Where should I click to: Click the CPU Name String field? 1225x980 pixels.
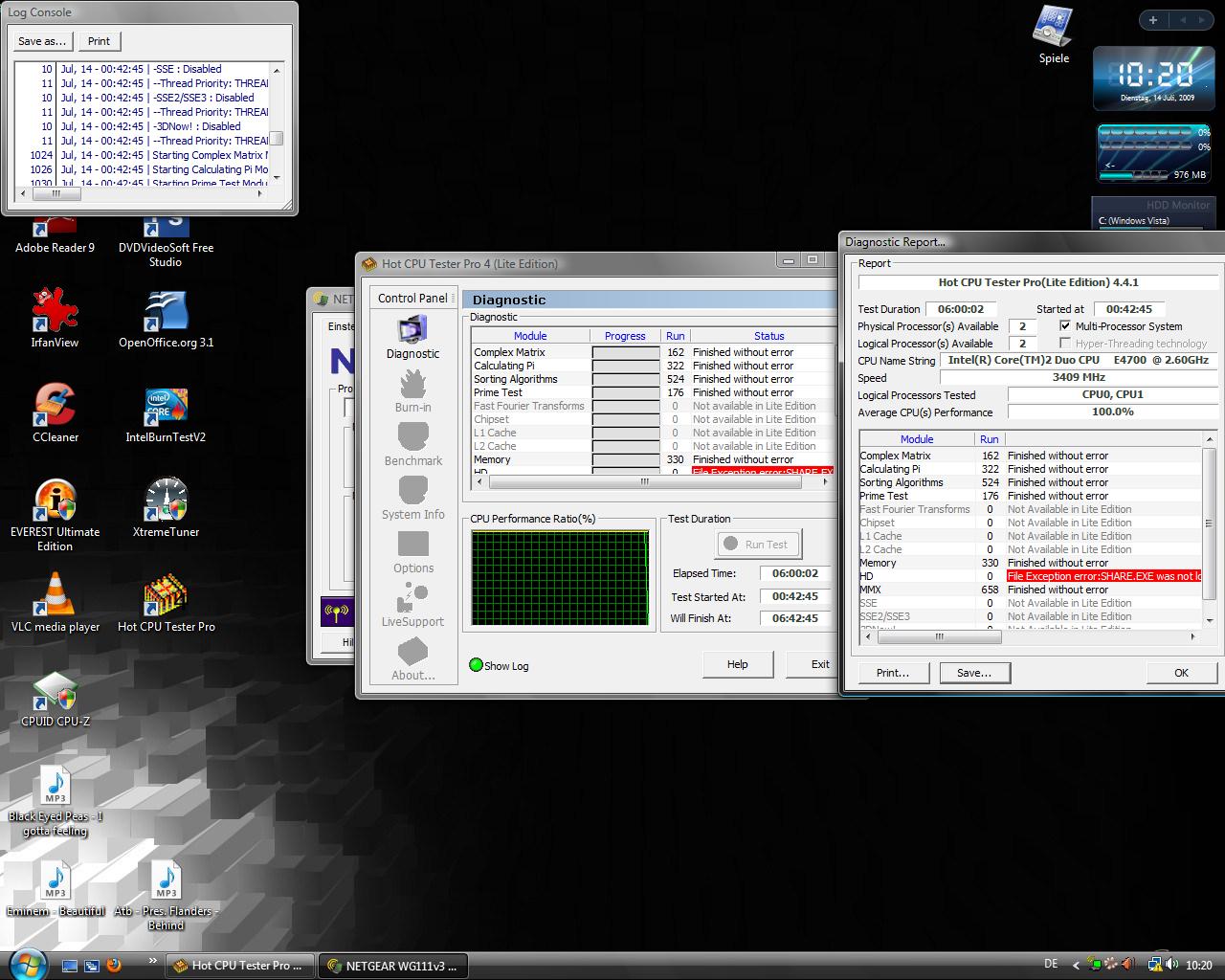(x=1077, y=361)
